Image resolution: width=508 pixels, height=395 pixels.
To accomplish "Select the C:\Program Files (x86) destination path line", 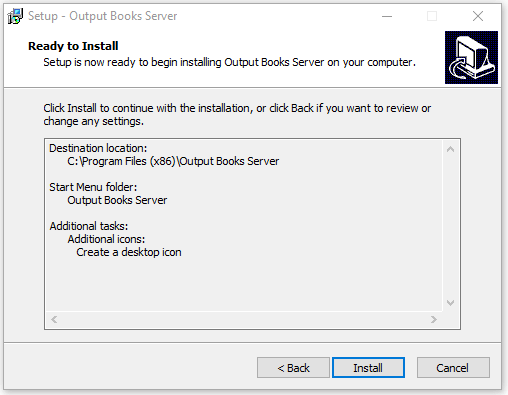I will point(173,161).
